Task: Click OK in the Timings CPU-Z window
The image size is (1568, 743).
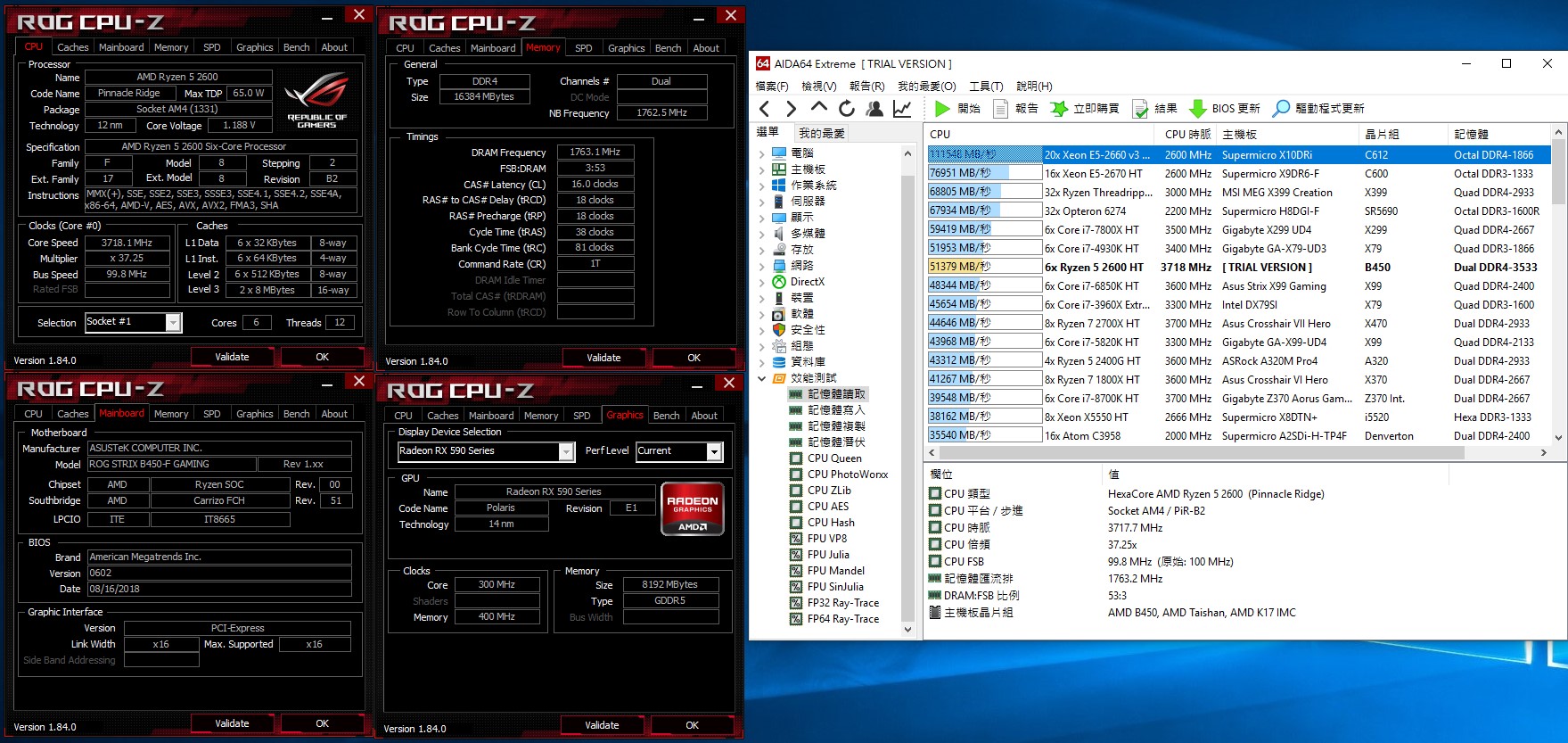Action: (x=694, y=358)
